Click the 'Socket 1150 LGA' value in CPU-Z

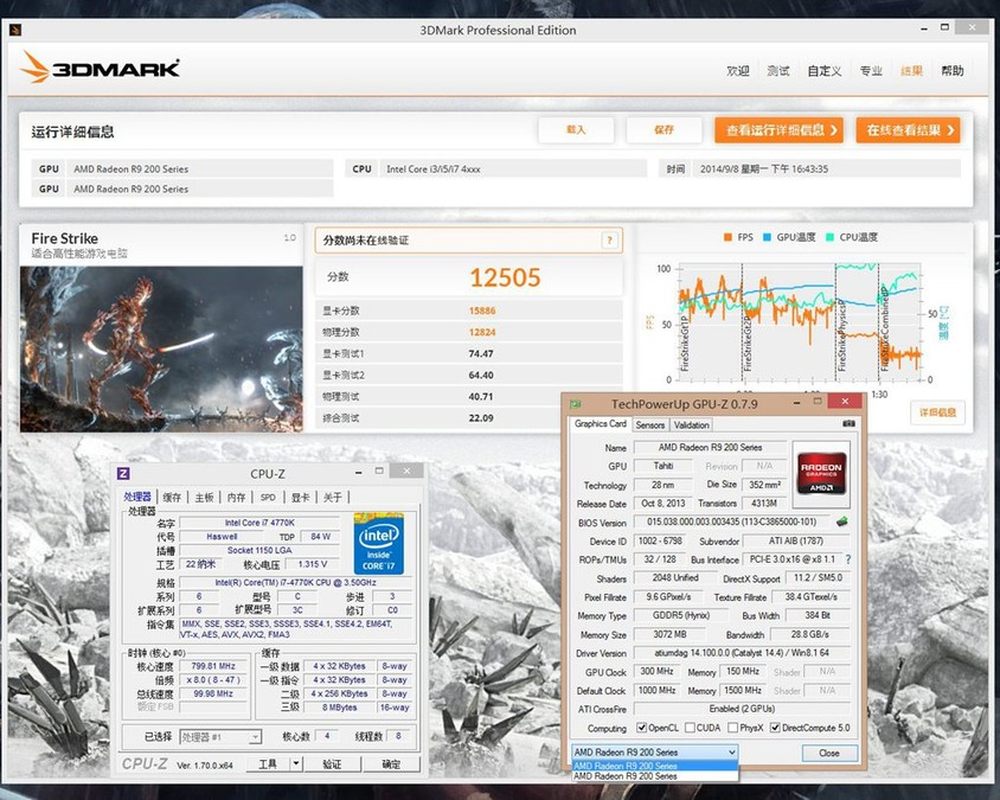(260, 550)
